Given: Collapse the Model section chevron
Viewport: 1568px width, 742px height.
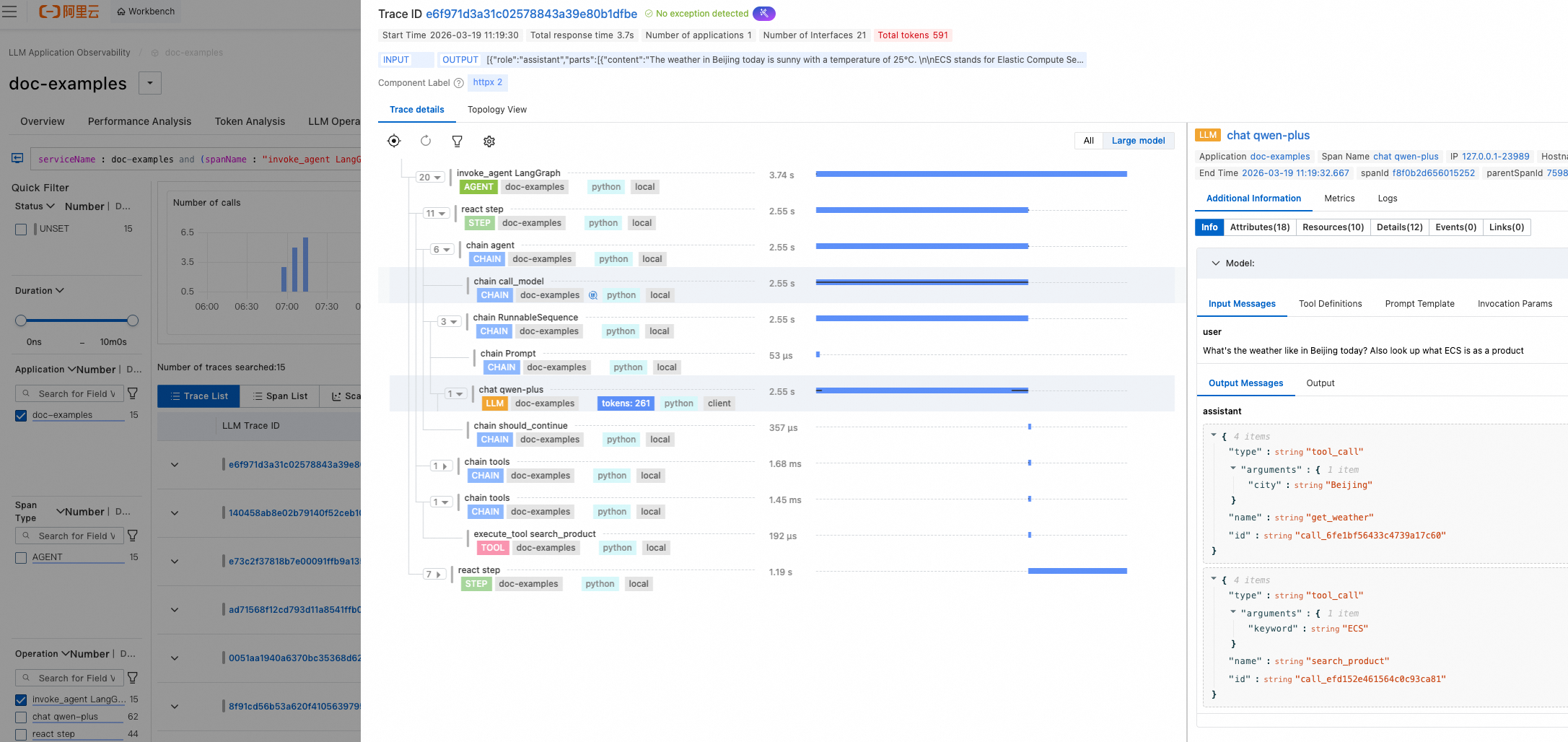Looking at the screenshot, I should point(1216,263).
